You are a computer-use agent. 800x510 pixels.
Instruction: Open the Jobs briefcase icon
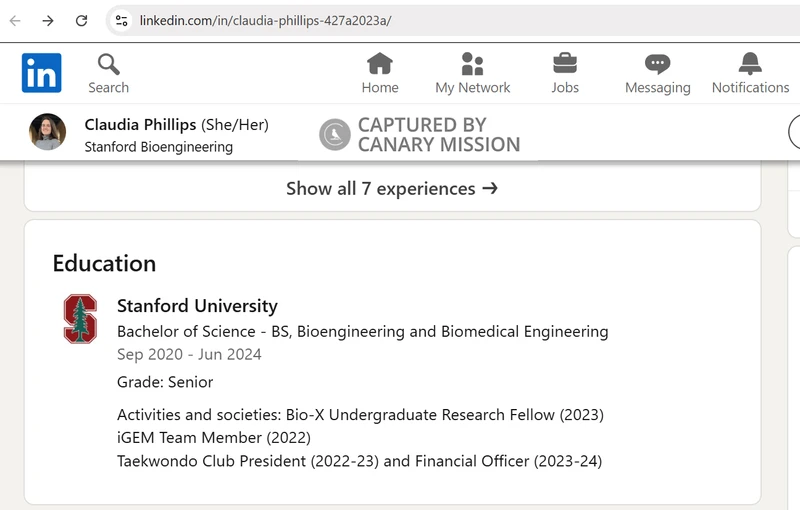click(565, 64)
